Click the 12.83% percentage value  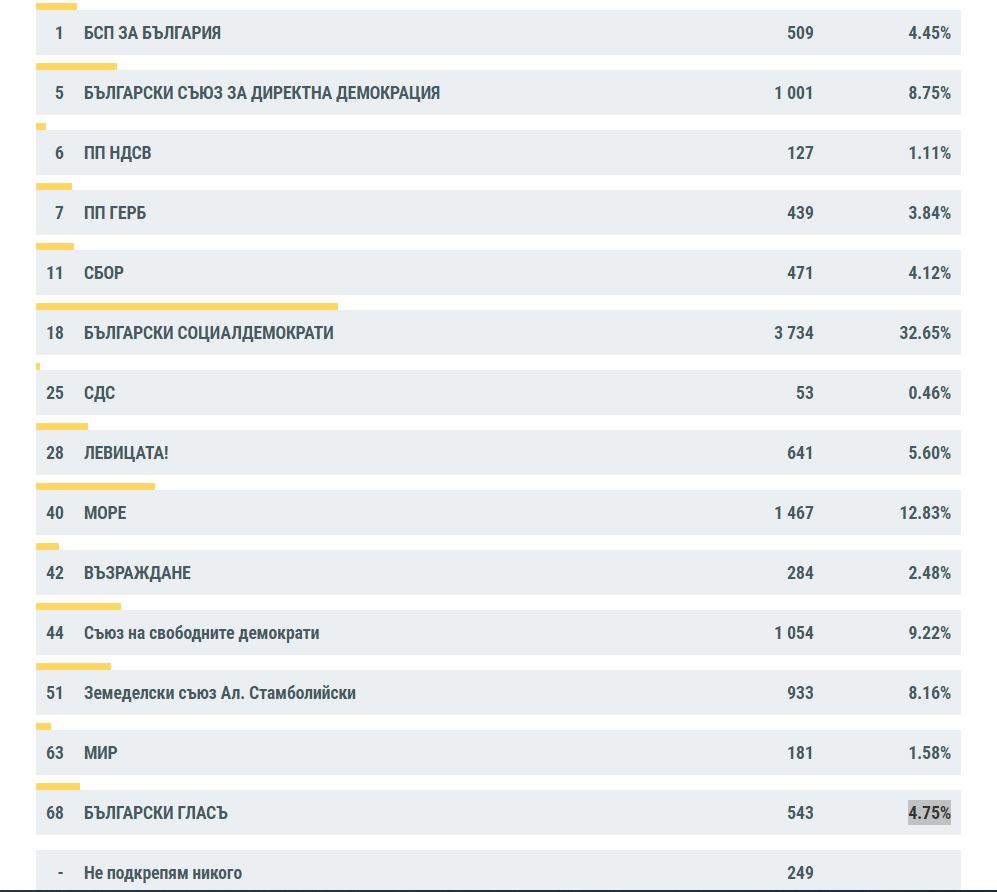[925, 512]
